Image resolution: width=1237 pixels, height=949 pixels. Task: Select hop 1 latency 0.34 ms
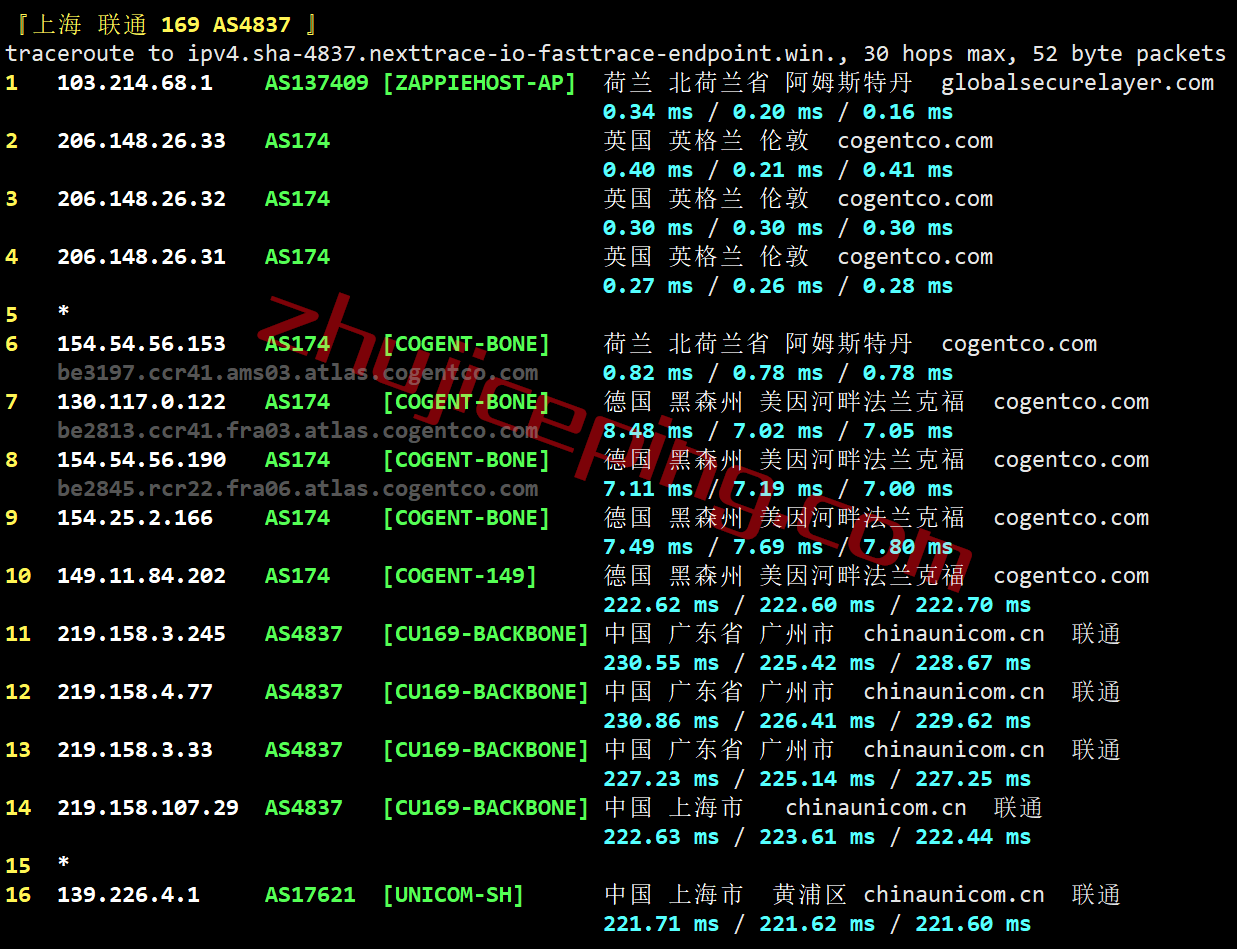(648, 112)
